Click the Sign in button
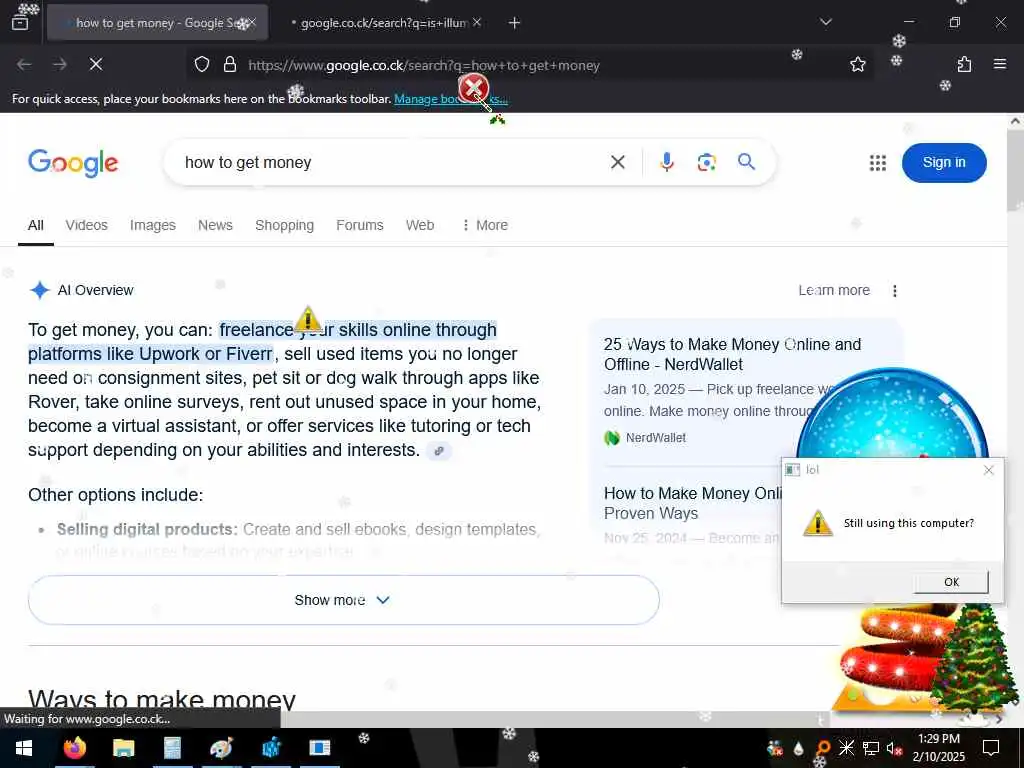 coord(944,163)
